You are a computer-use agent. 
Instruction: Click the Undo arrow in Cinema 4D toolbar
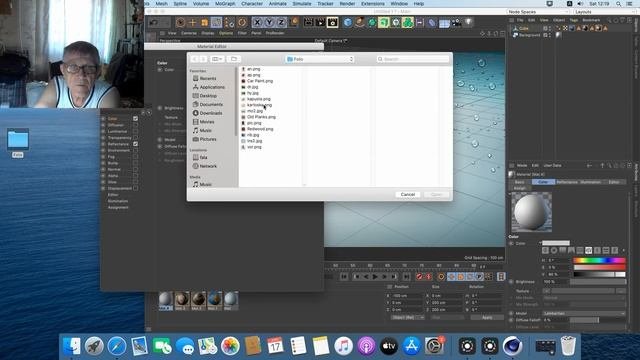click(x=153, y=22)
